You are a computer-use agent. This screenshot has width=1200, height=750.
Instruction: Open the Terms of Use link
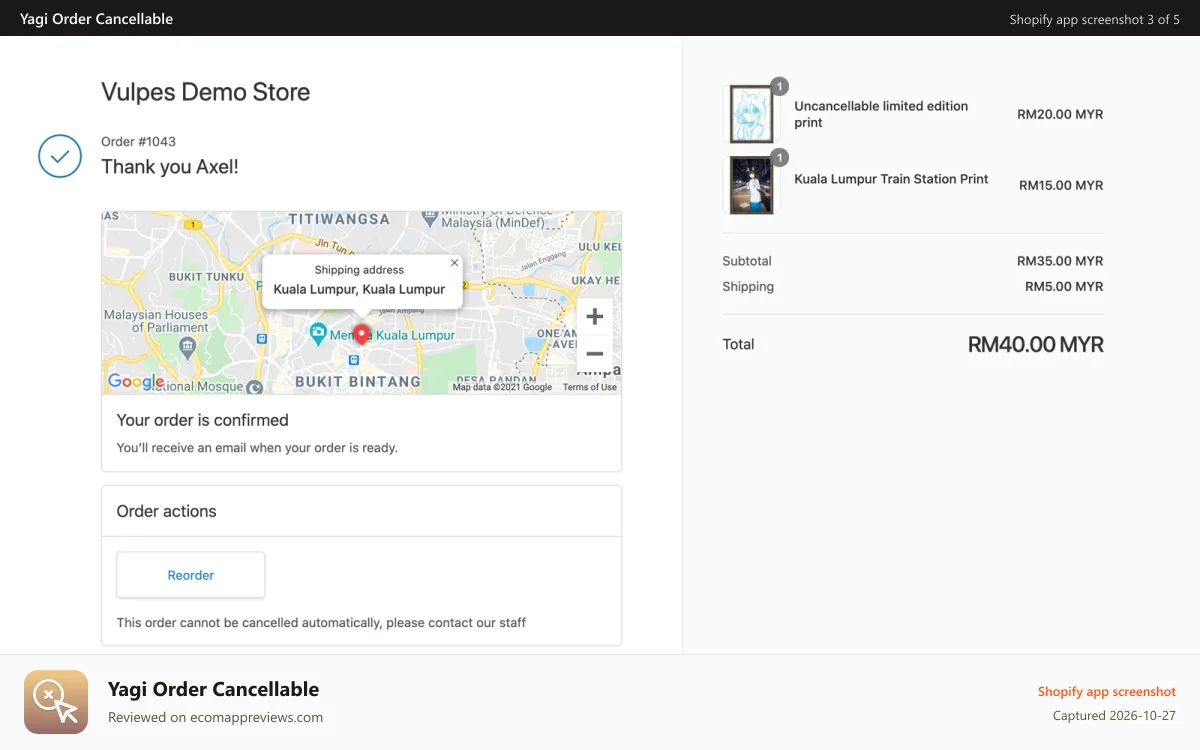coord(590,387)
